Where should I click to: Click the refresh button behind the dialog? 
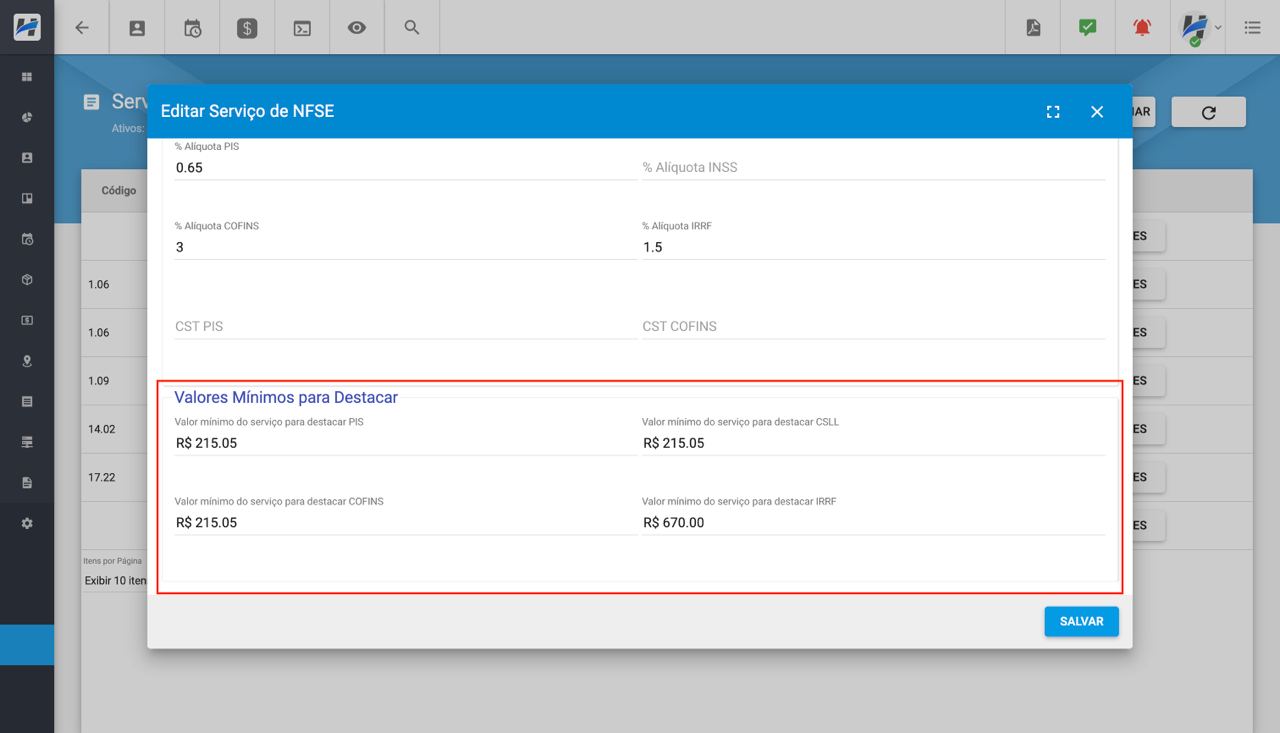tap(1208, 112)
